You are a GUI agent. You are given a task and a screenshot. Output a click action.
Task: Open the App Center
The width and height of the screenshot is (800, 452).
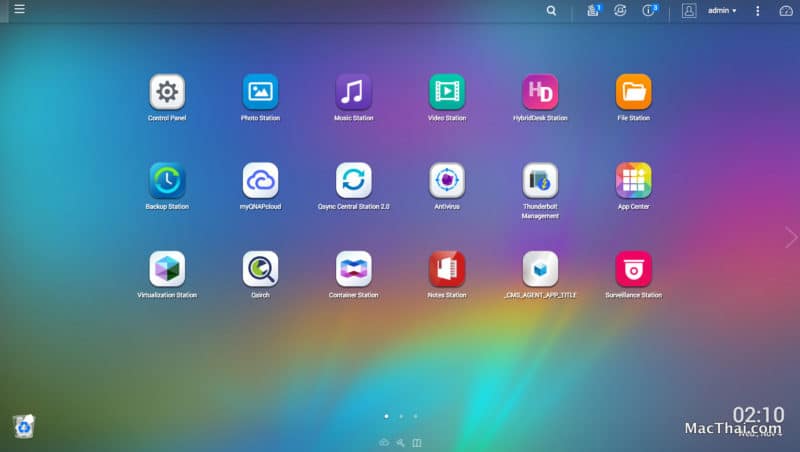tap(634, 181)
